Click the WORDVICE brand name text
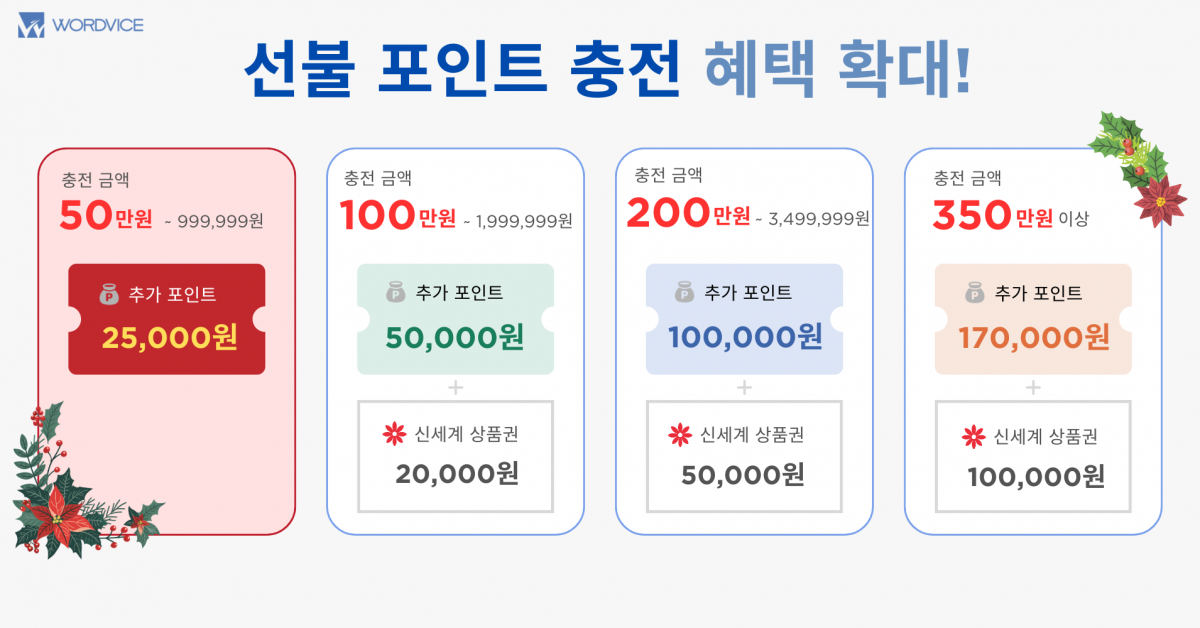This screenshot has width=1200, height=628. tap(98, 25)
